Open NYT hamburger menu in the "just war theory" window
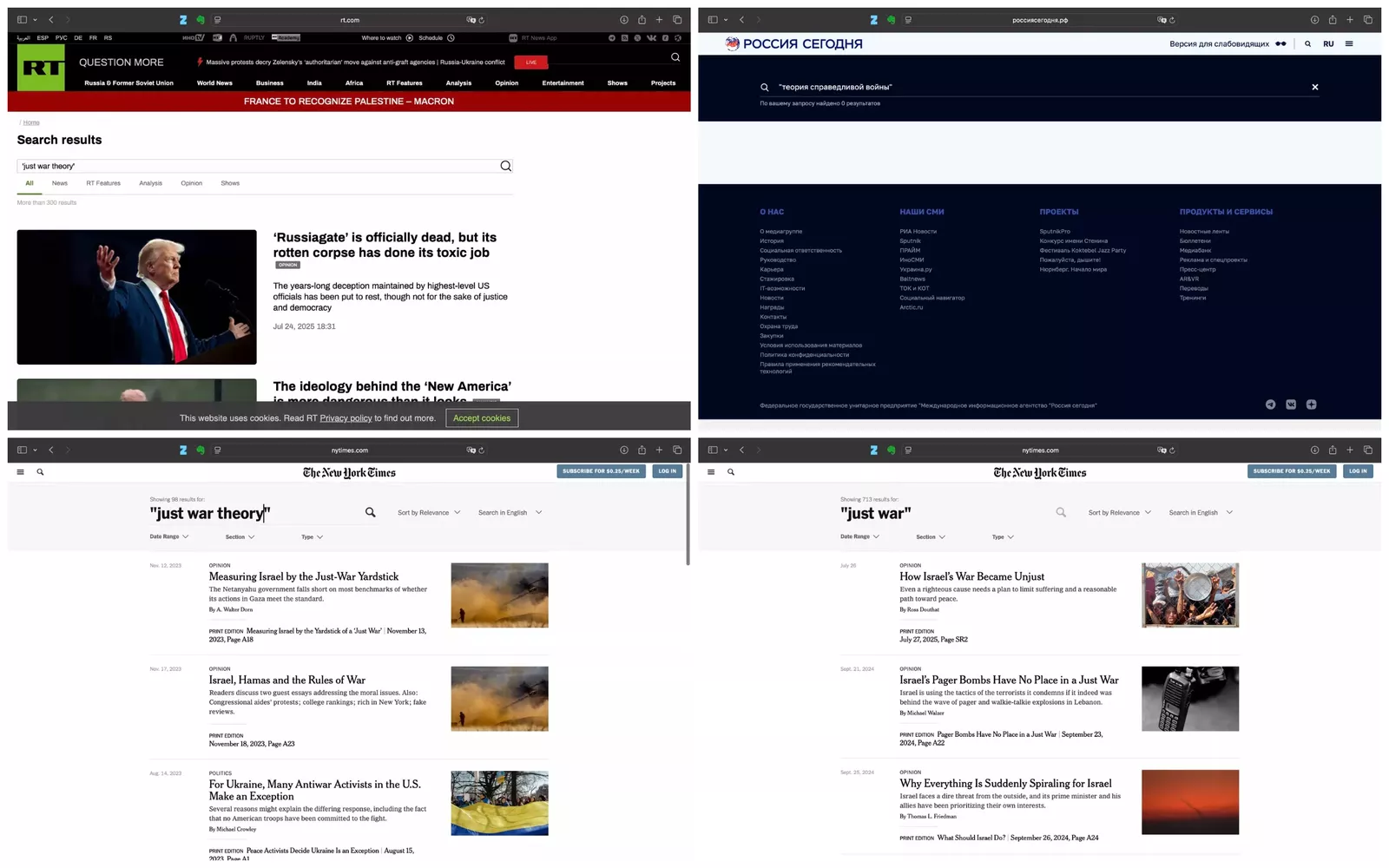 [21, 472]
